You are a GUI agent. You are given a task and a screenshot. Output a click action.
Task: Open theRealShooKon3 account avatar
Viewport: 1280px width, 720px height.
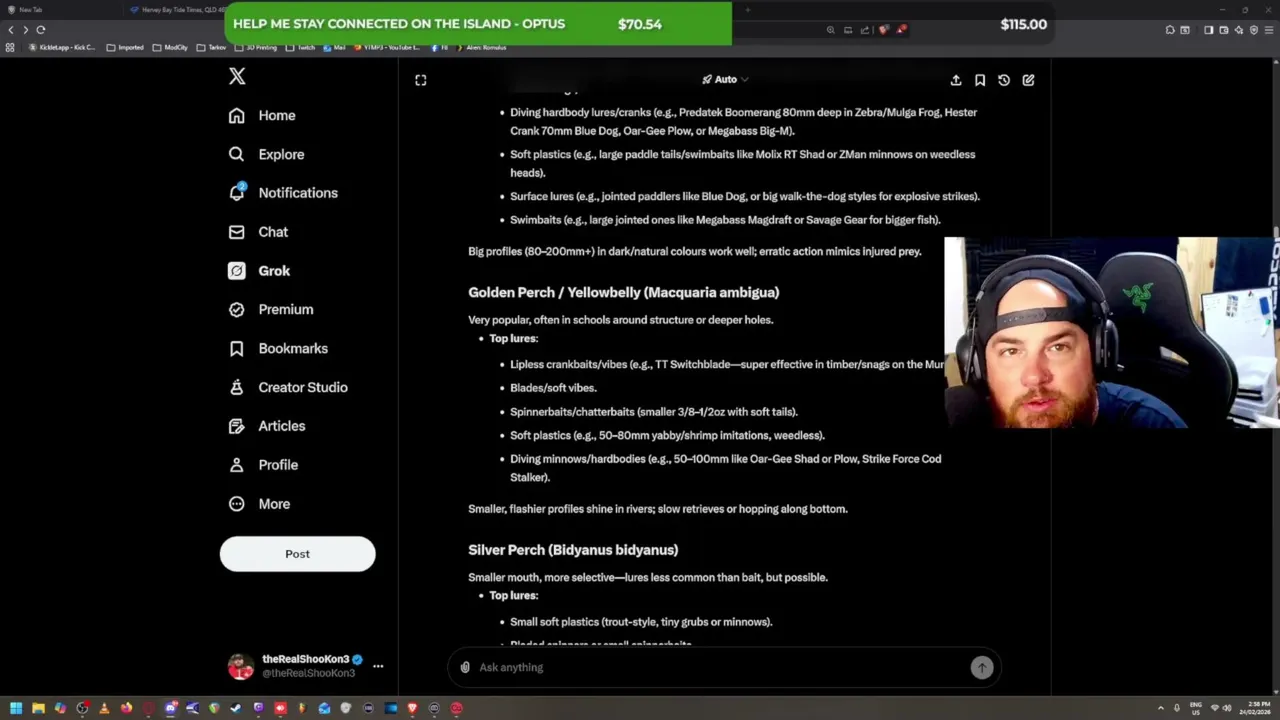tap(241, 666)
